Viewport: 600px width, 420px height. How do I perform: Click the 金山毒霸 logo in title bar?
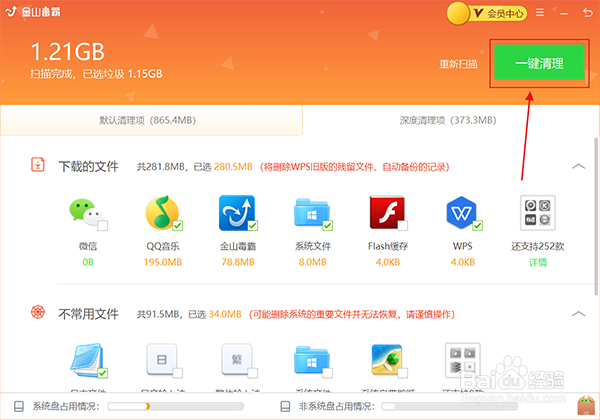(33, 12)
